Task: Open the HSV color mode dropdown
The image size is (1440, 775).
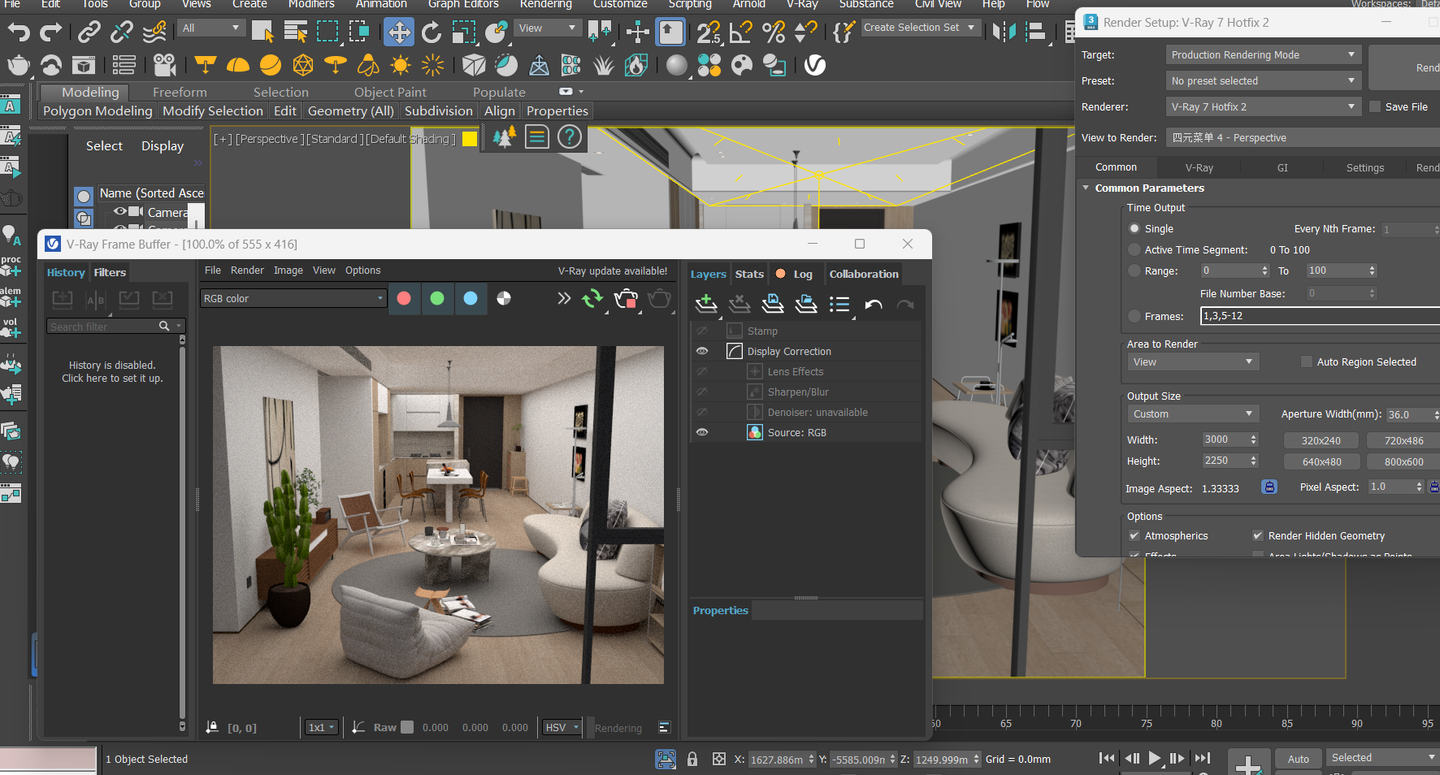Action: [x=562, y=727]
